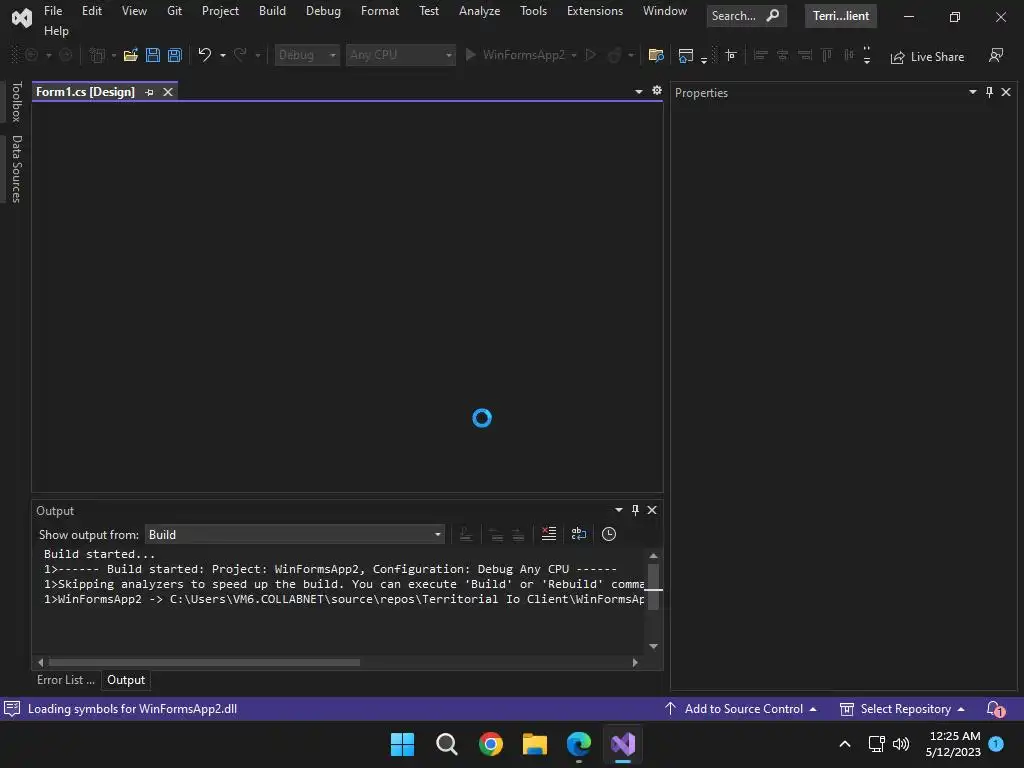
Task: Click Visual Studio taskbar icon
Action: coord(623,744)
